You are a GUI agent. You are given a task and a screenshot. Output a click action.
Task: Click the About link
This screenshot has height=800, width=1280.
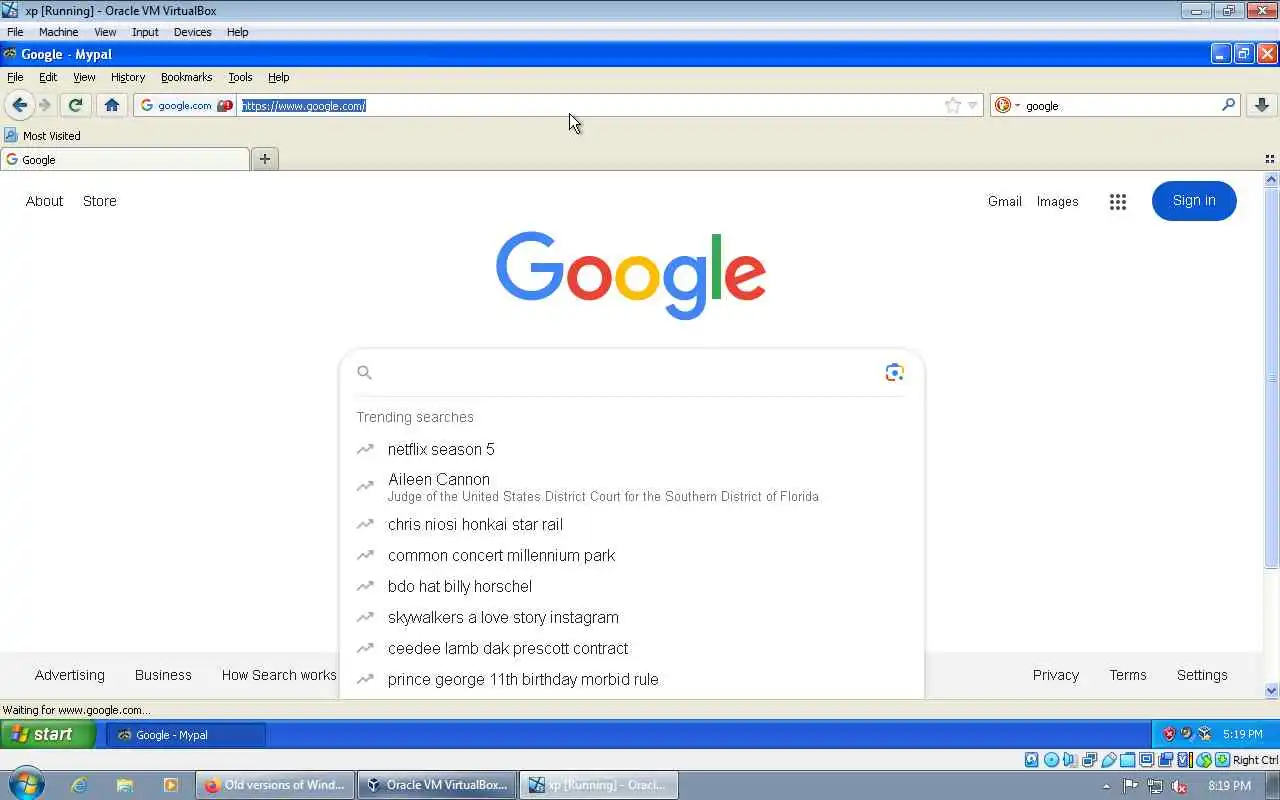click(x=44, y=201)
